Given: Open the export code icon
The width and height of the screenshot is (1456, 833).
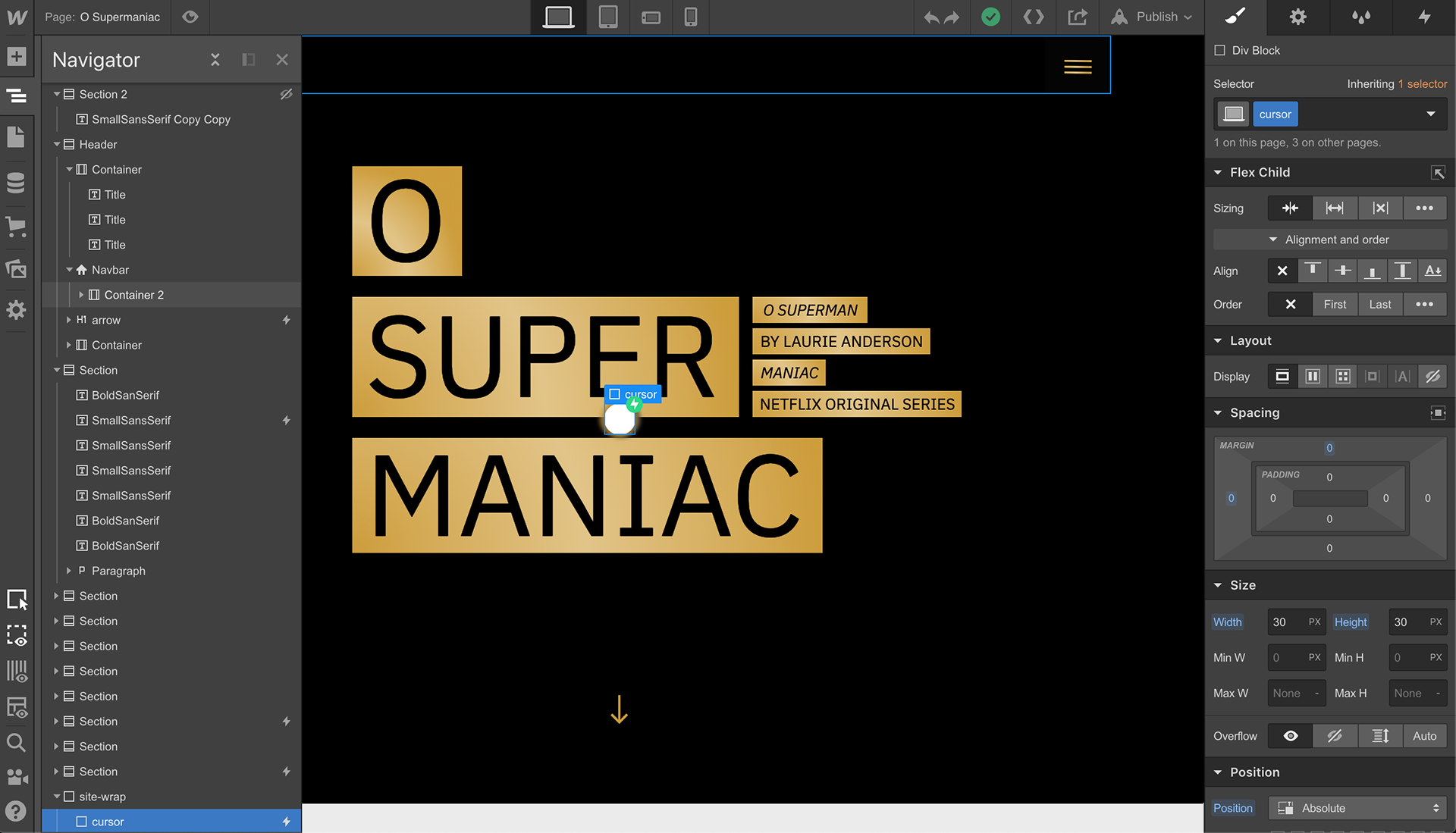Looking at the screenshot, I should (x=1034, y=17).
